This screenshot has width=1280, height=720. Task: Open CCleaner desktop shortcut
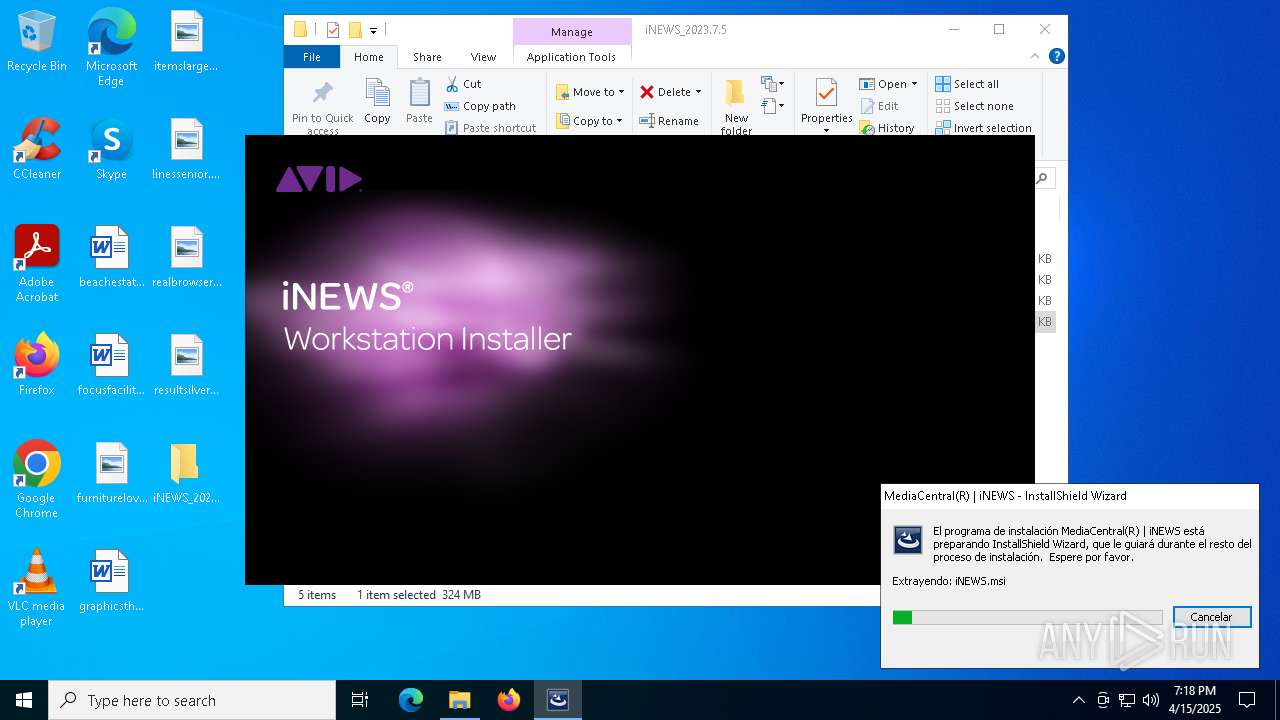tap(37, 149)
